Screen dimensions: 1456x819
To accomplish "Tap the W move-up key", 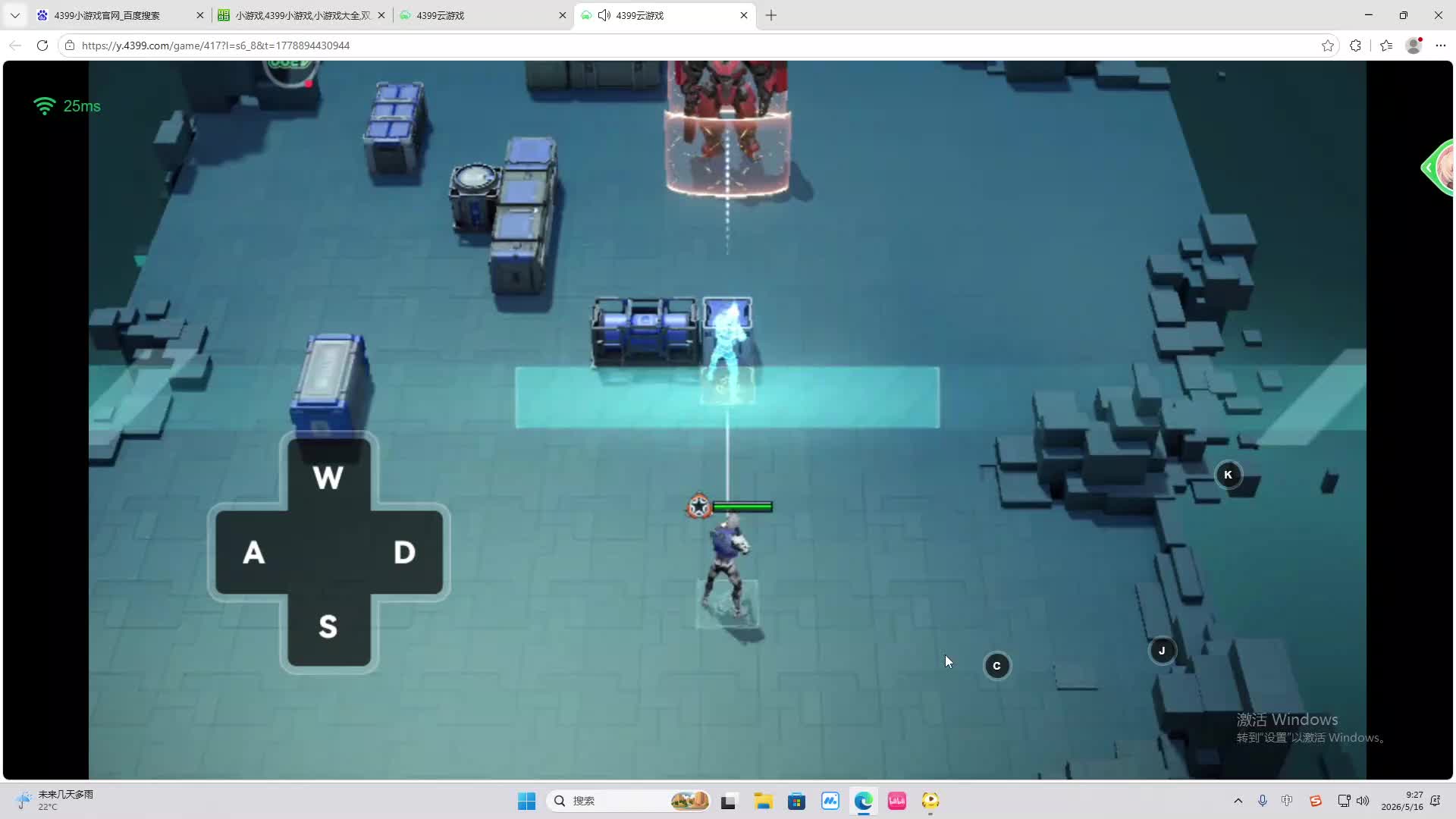I will click(x=328, y=477).
